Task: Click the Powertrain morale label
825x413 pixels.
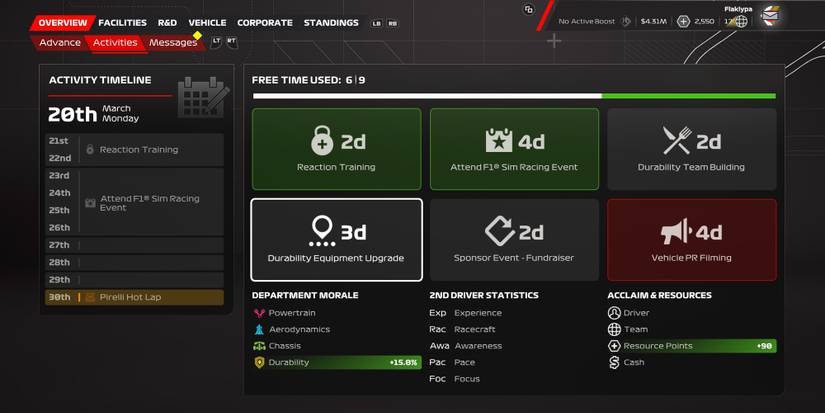Action: click(292, 313)
